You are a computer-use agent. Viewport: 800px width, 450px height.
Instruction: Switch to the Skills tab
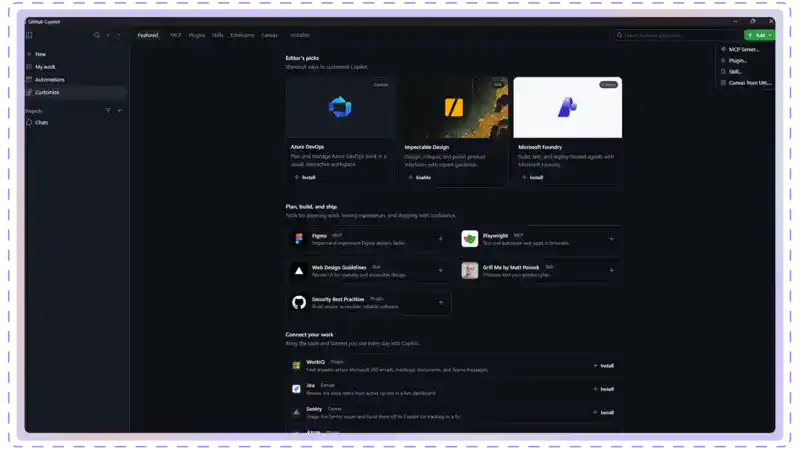point(217,35)
